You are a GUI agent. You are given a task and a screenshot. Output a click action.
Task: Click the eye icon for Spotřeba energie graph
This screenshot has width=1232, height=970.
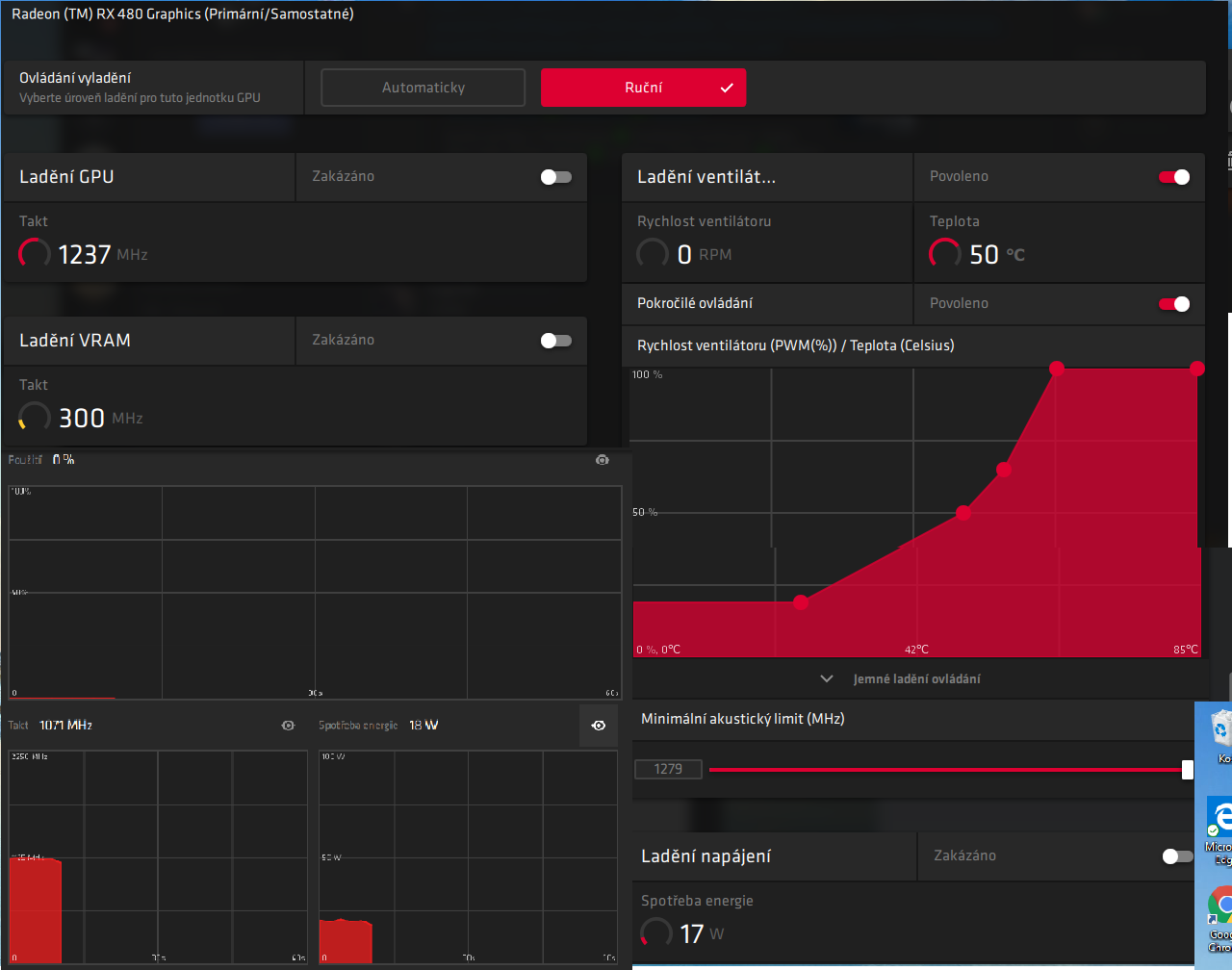599,726
